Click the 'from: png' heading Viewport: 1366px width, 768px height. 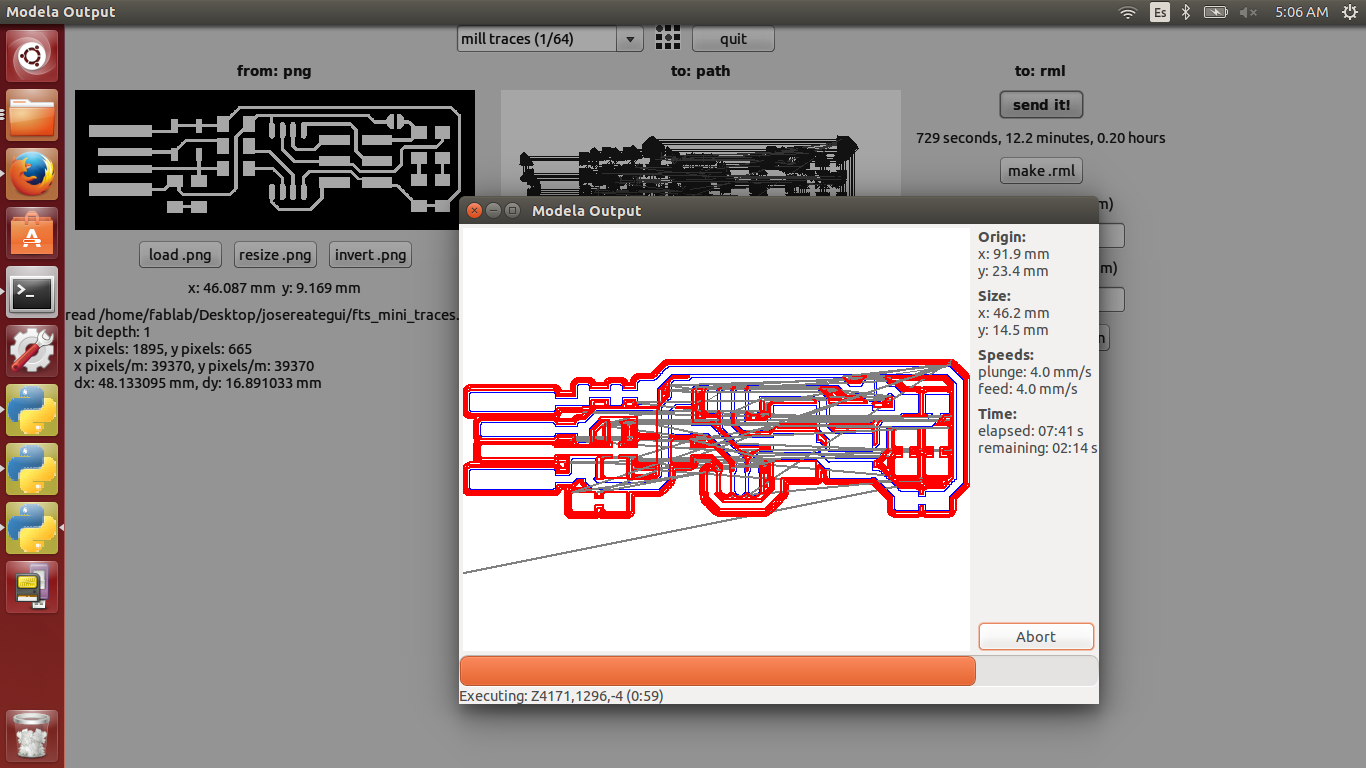pyautogui.click(x=274, y=71)
